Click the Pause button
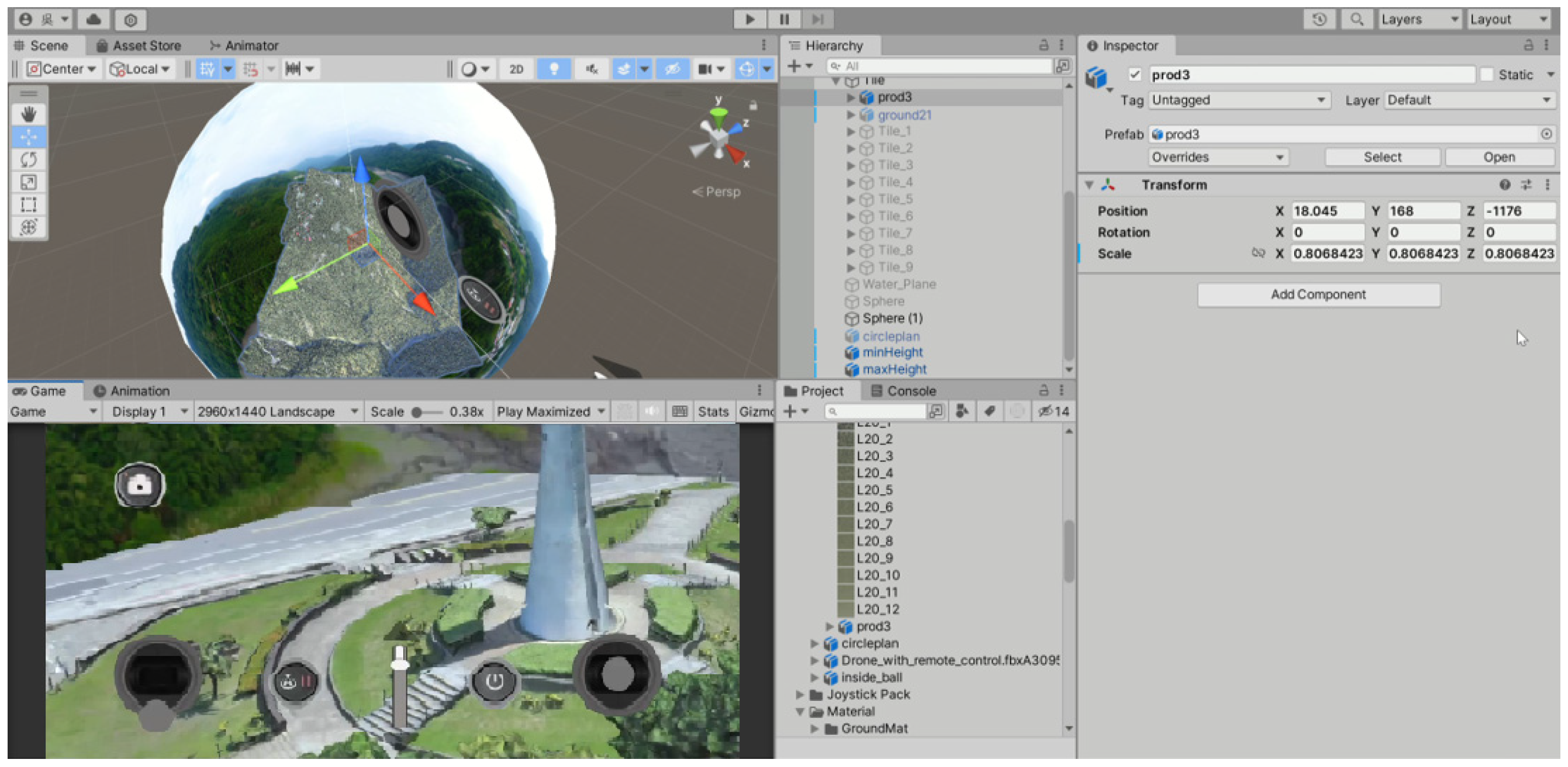Viewport: 1568px width, 767px height. tap(784, 19)
